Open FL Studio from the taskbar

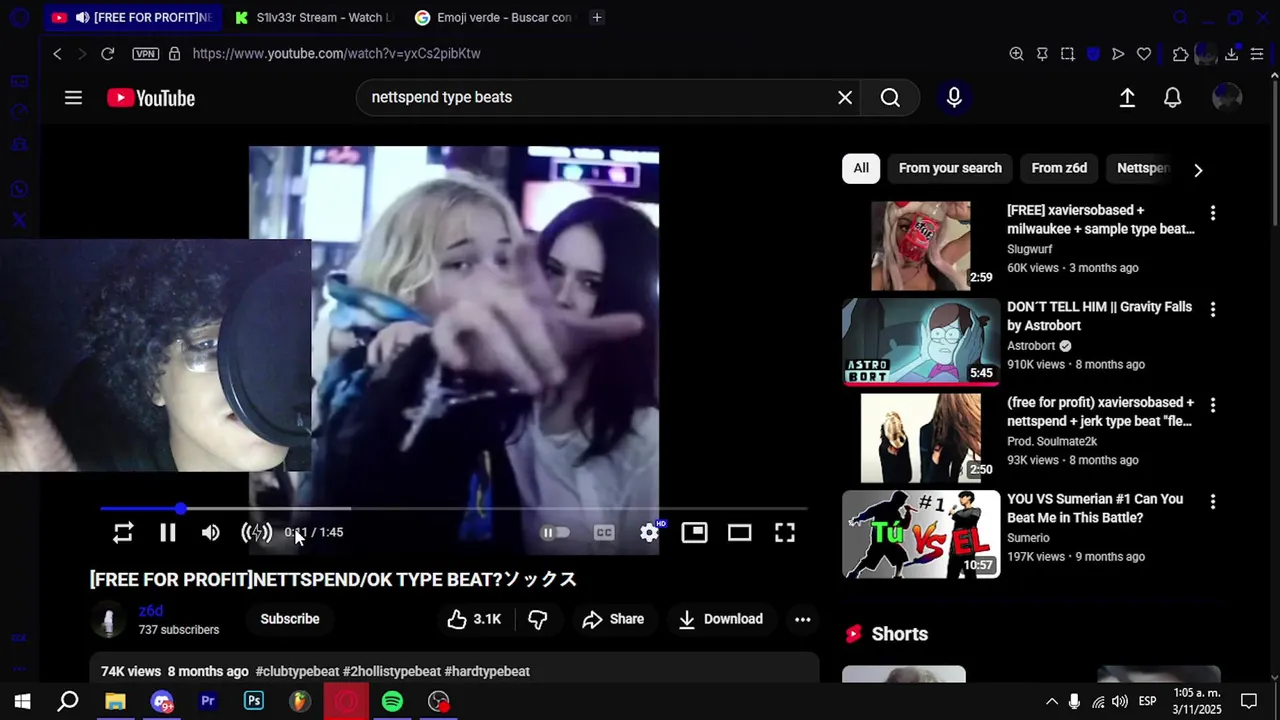pyautogui.click(x=300, y=701)
